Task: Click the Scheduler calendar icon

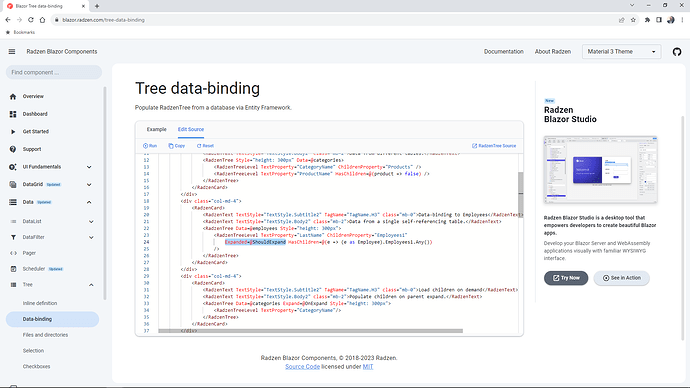Action: coord(13,269)
